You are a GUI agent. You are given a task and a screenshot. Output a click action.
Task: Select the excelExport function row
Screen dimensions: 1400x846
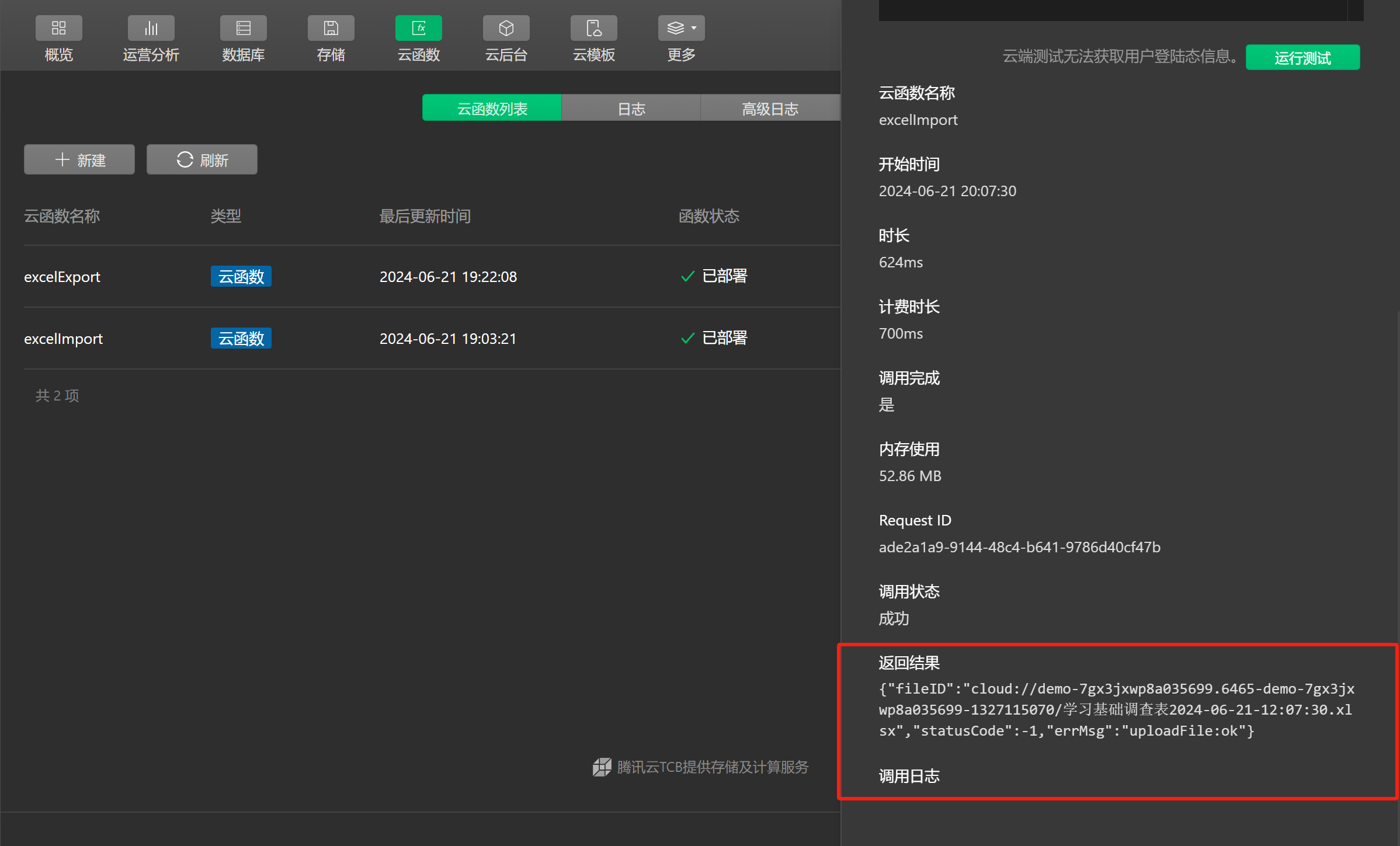tap(62, 277)
